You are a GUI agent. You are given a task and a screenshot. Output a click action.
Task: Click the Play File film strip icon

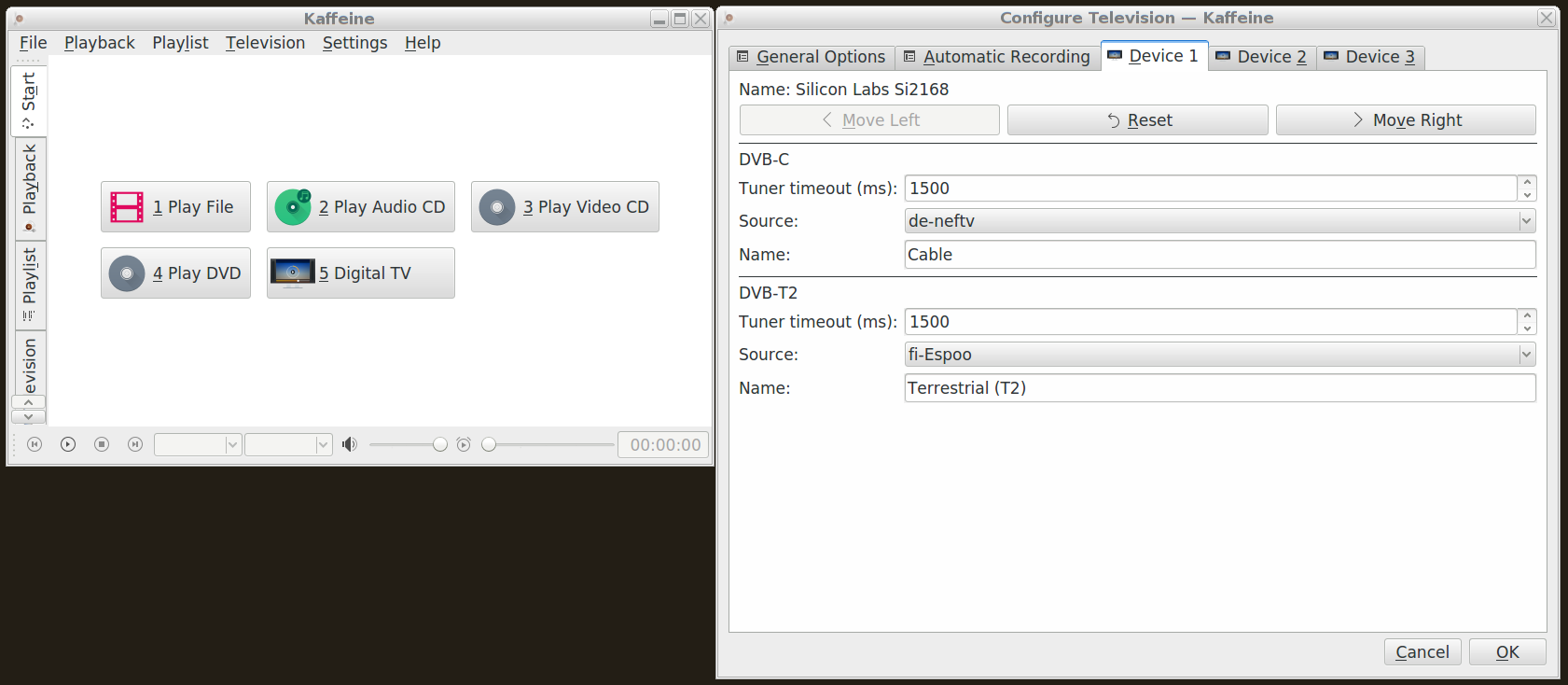pyautogui.click(x=127, y=207)
